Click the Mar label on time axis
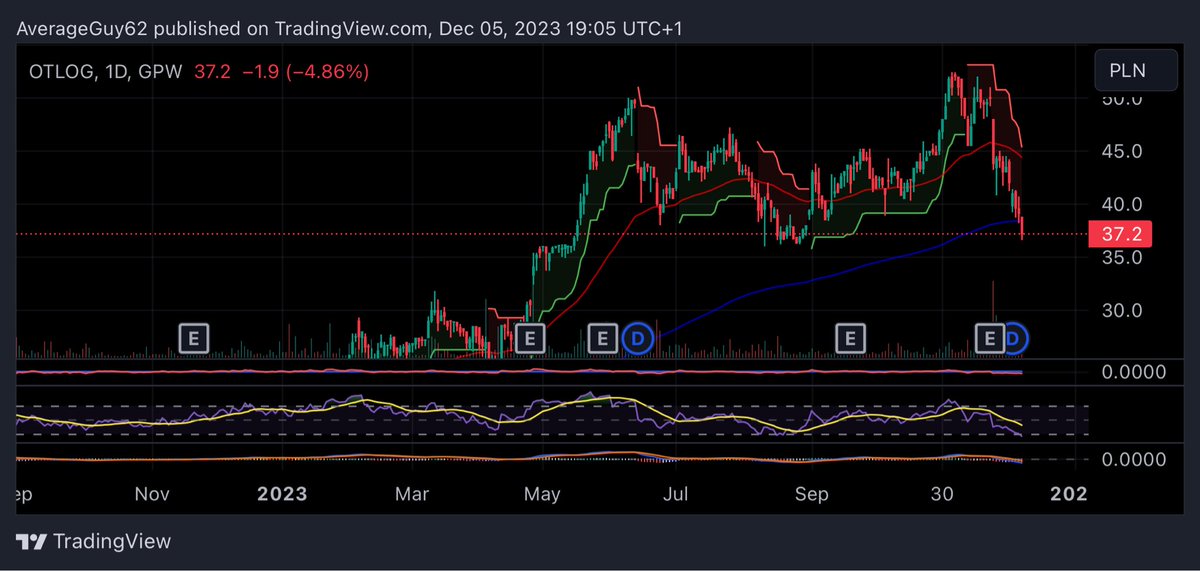The image size is (1200, 571). pos(411,494)
